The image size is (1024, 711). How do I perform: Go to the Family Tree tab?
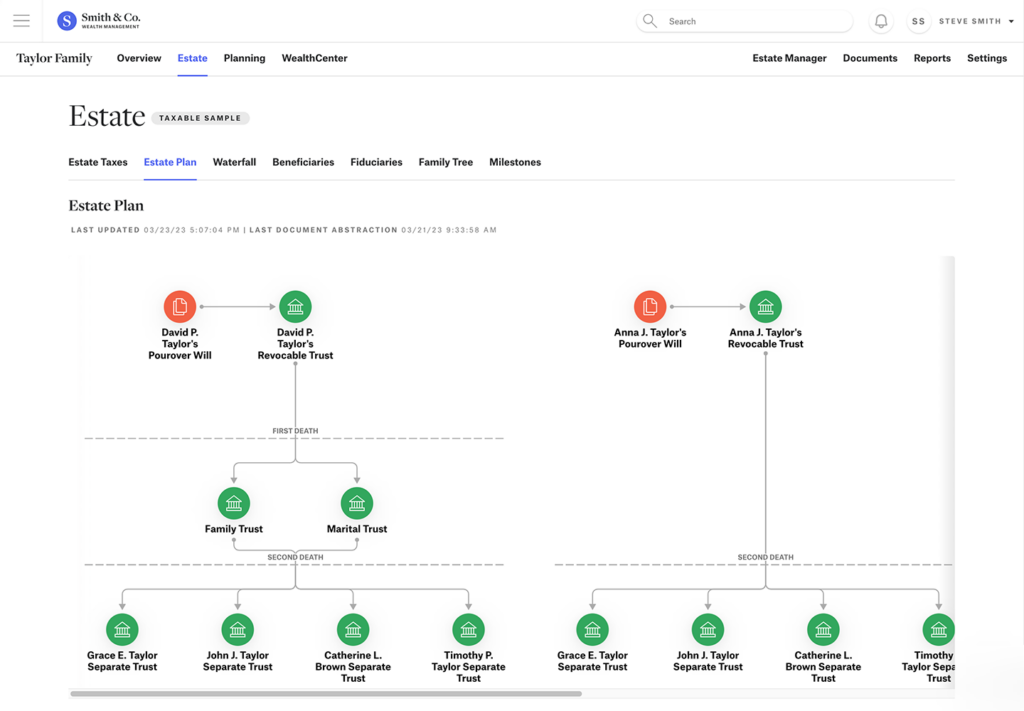click(x=445, y=162)
